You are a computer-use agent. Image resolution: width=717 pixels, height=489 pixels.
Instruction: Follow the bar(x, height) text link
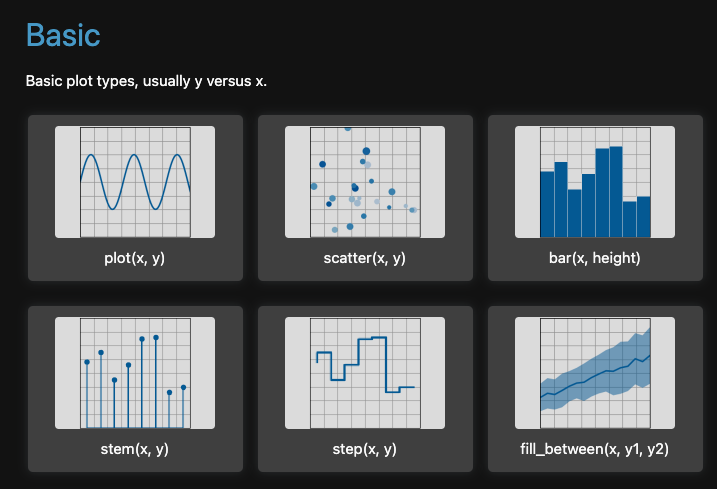[x=595, y=258]
